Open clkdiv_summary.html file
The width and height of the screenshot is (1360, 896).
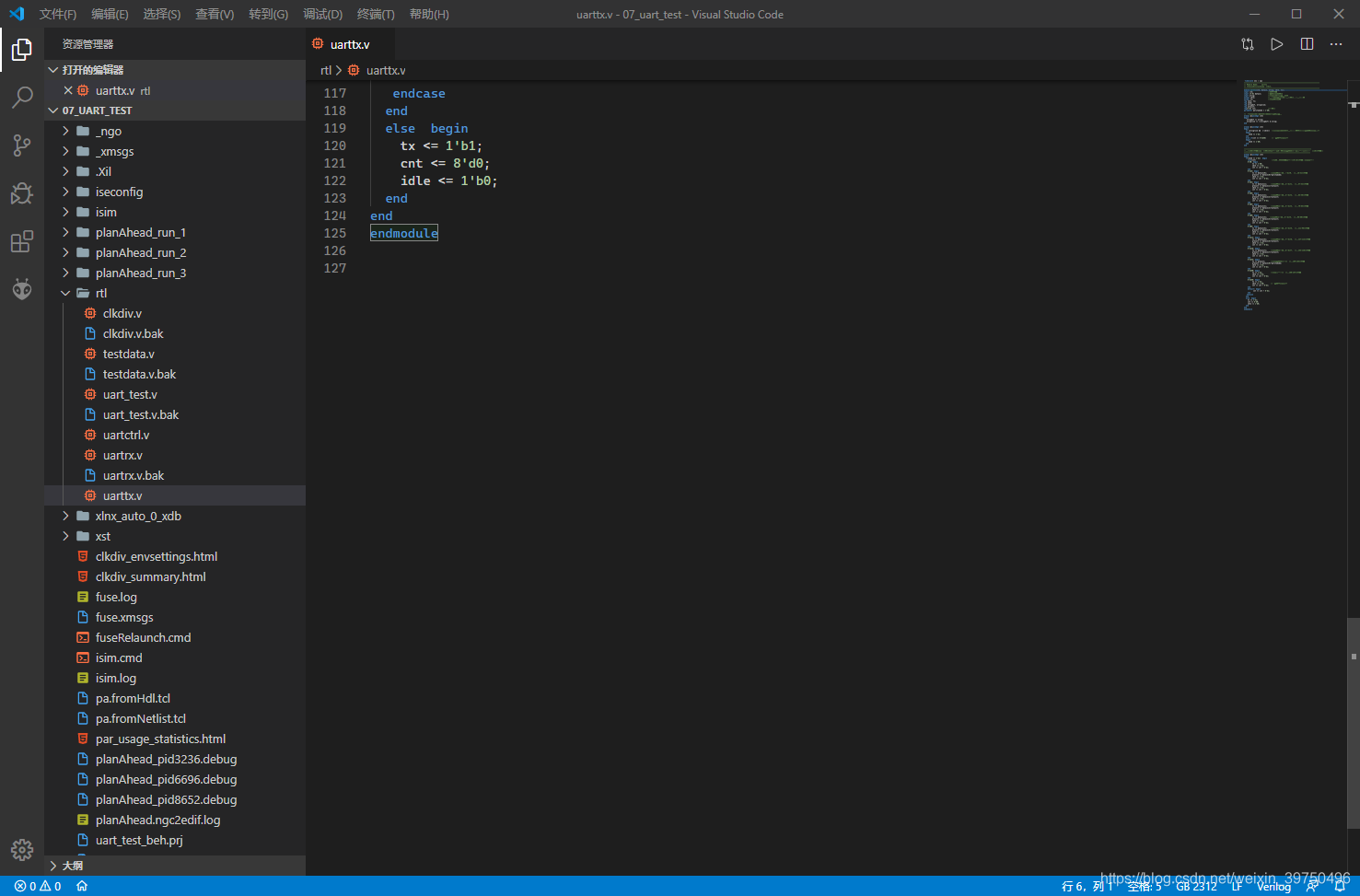coord(175,576)
